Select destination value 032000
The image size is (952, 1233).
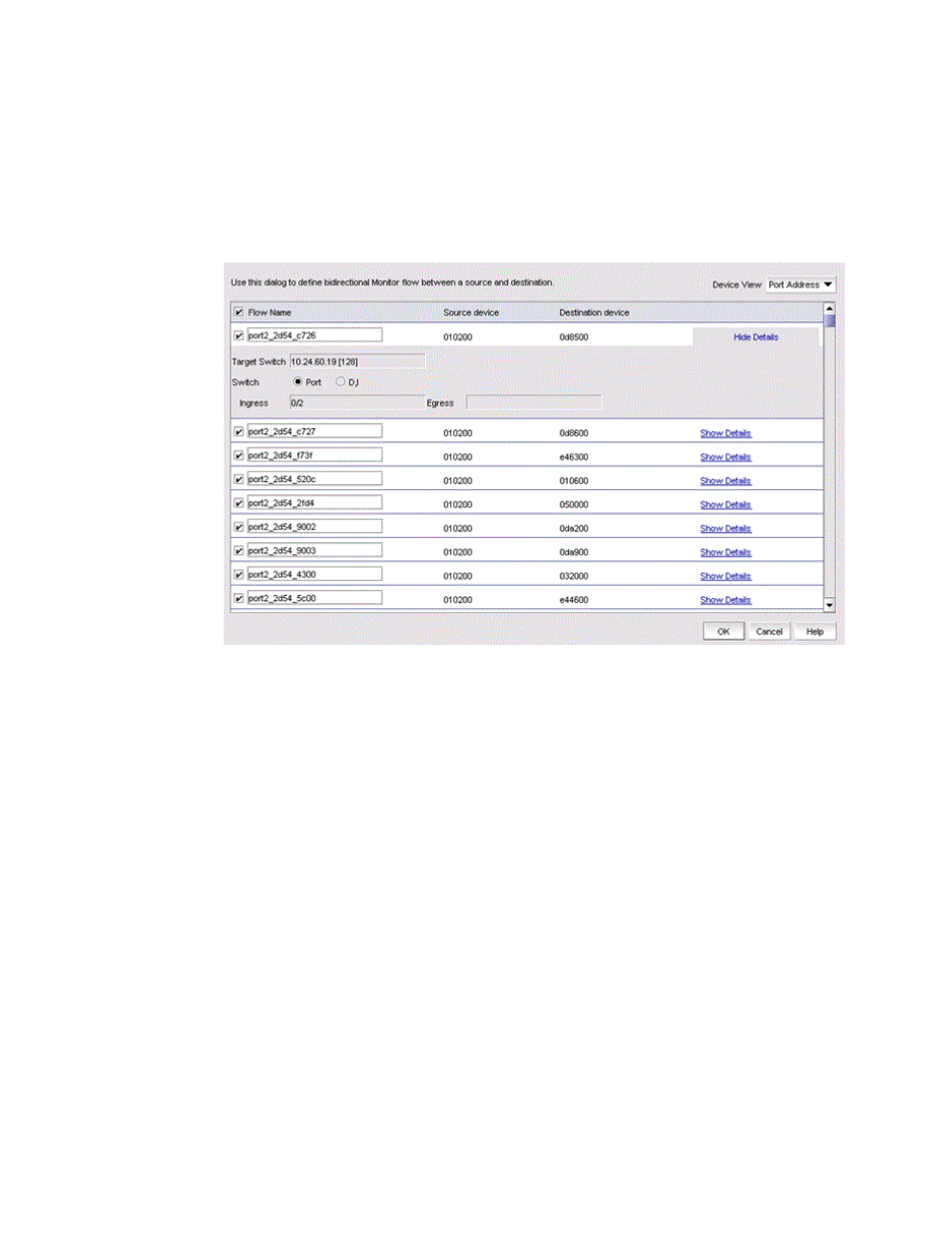(x=574, y=576)
